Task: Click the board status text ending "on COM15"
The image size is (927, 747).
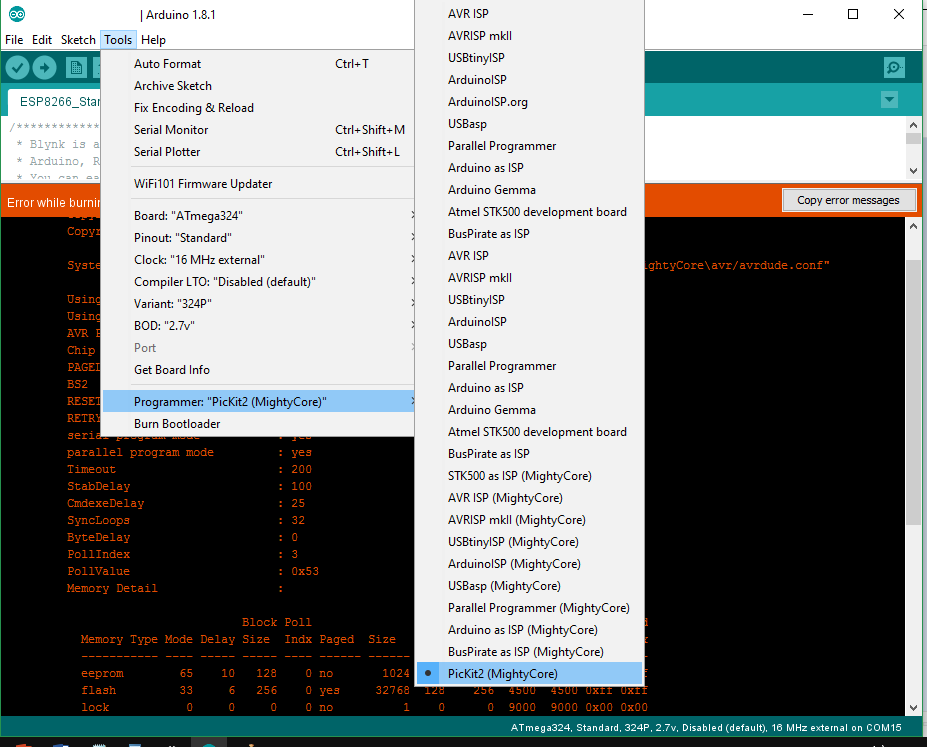Action: point(706,727)
